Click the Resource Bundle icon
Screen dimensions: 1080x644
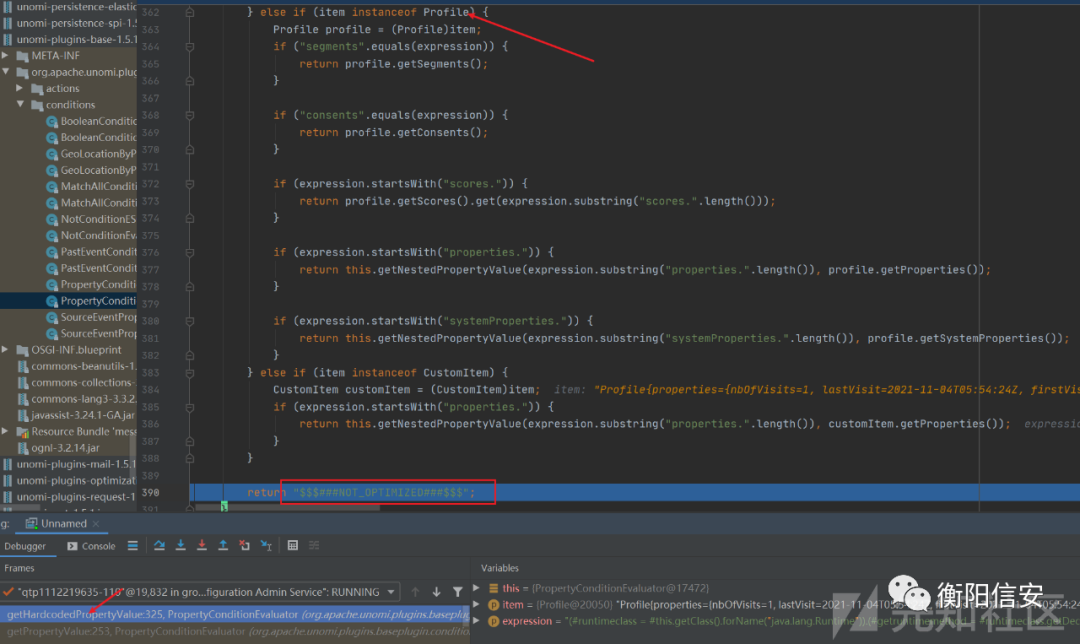pos(23,432)
